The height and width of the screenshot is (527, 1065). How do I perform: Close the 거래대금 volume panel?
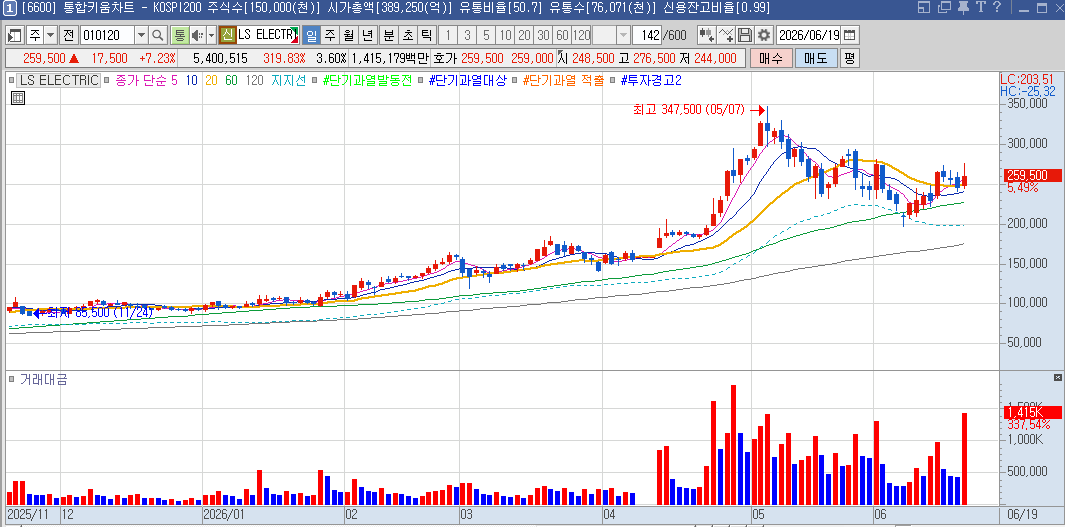click(x=1058, y=377)
